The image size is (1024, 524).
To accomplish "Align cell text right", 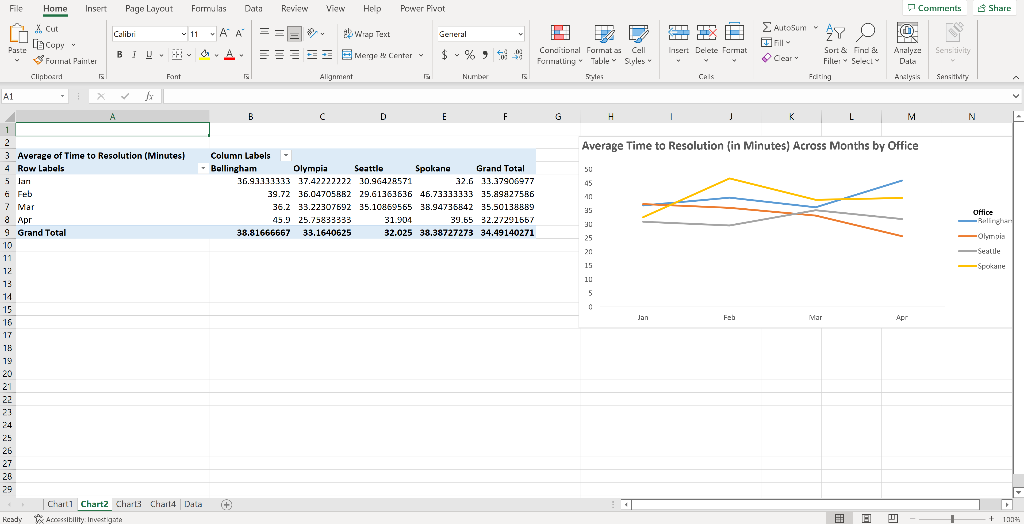I will coord(295,55).
